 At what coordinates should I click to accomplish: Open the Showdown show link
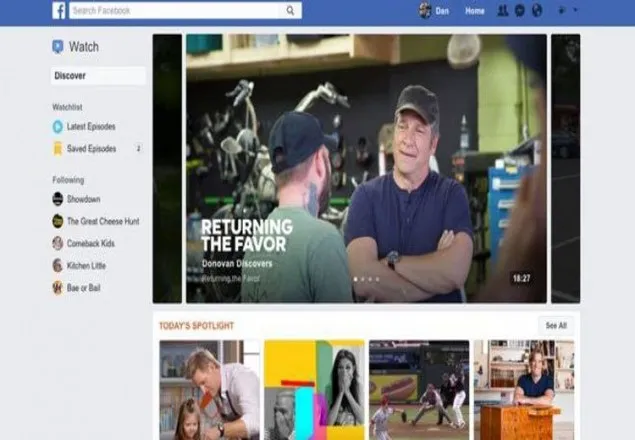(x=83, y=199)
